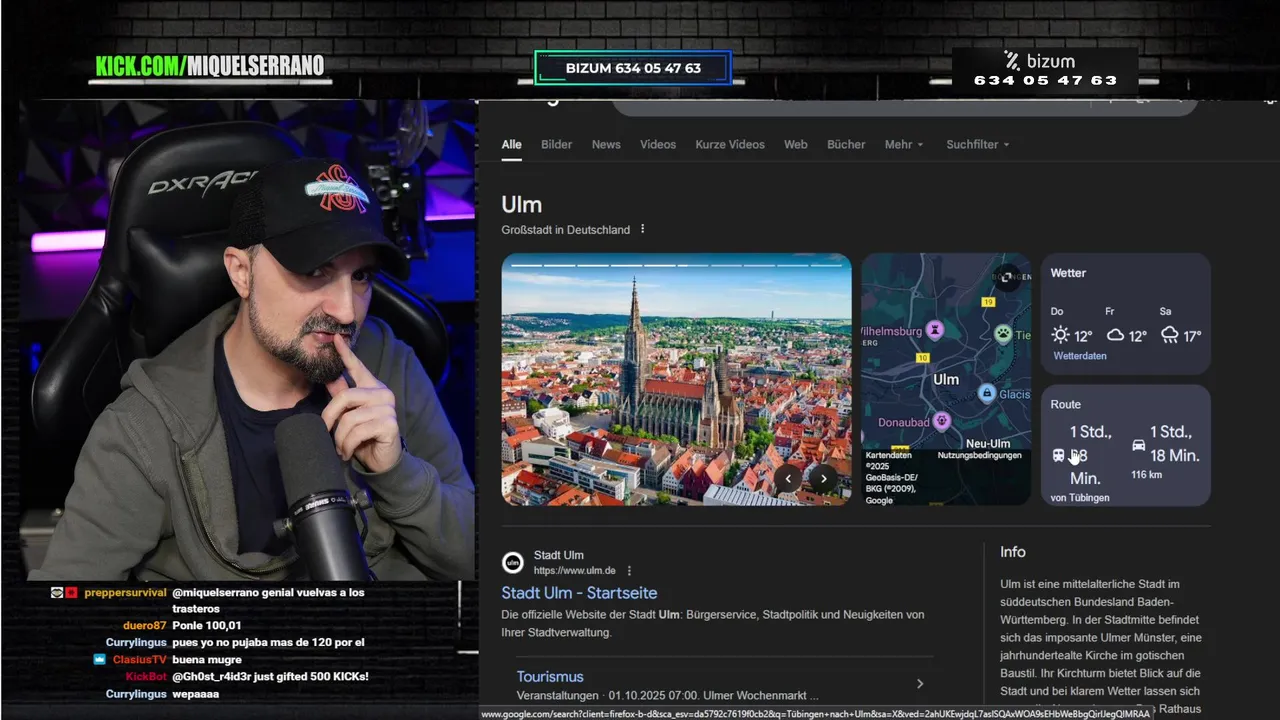Click the cloud icon for Fr weather
Viewport: 1280px width, 720px height.
[1114, 335]
